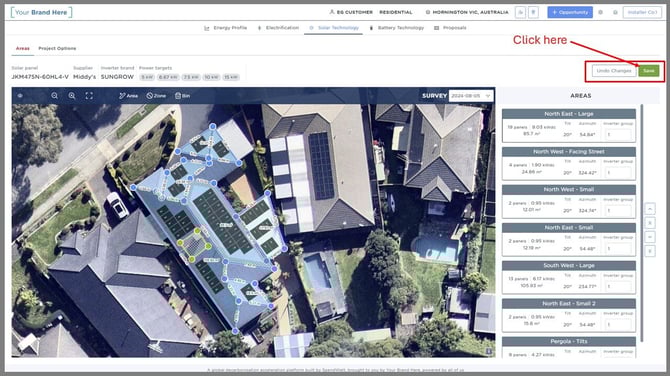Image resolution: width=670 pixels, height=376 pixels.
Task: Select the Zone tool
Action: click(156, 96)
